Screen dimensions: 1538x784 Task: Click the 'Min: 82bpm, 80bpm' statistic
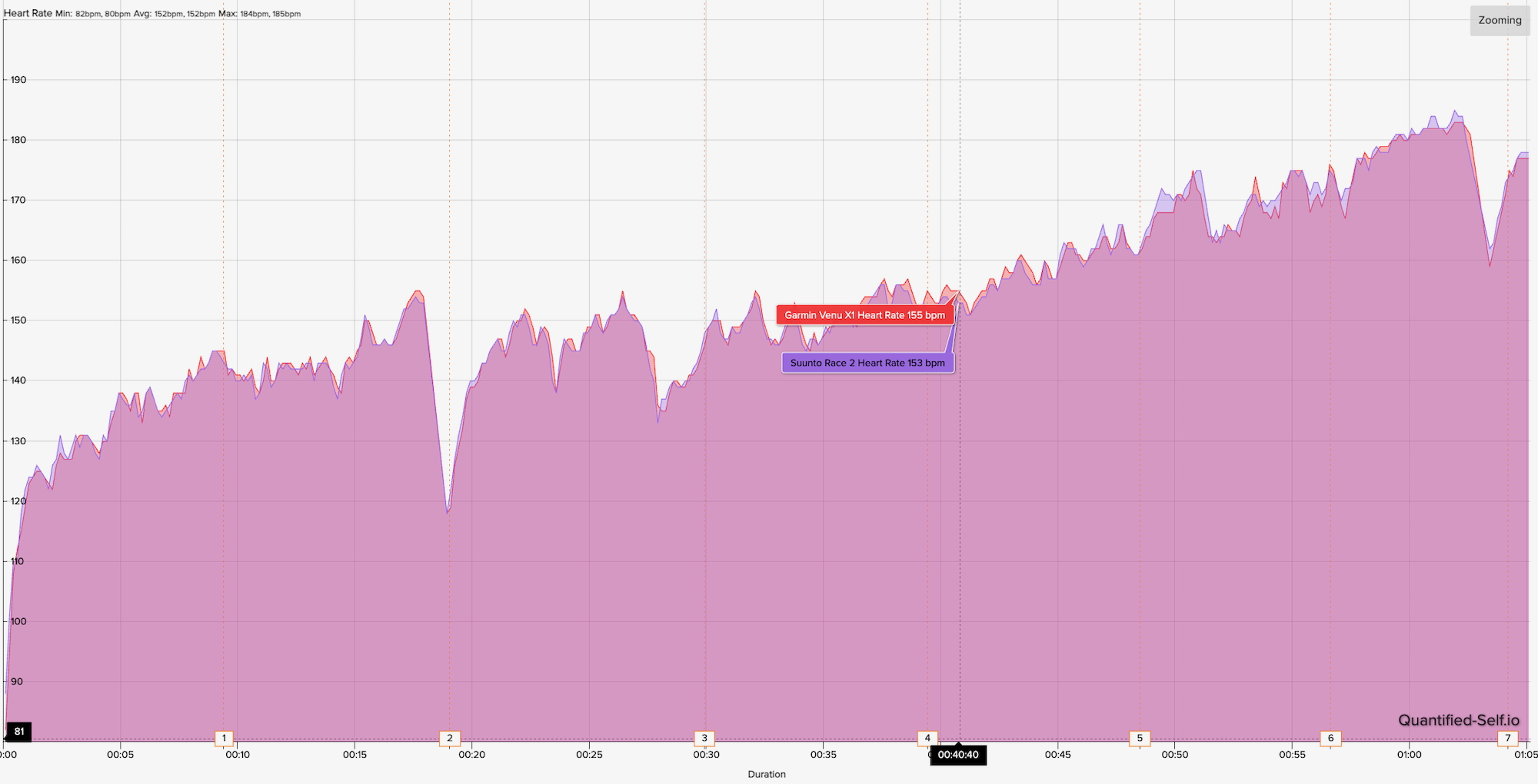pos(93,14)
